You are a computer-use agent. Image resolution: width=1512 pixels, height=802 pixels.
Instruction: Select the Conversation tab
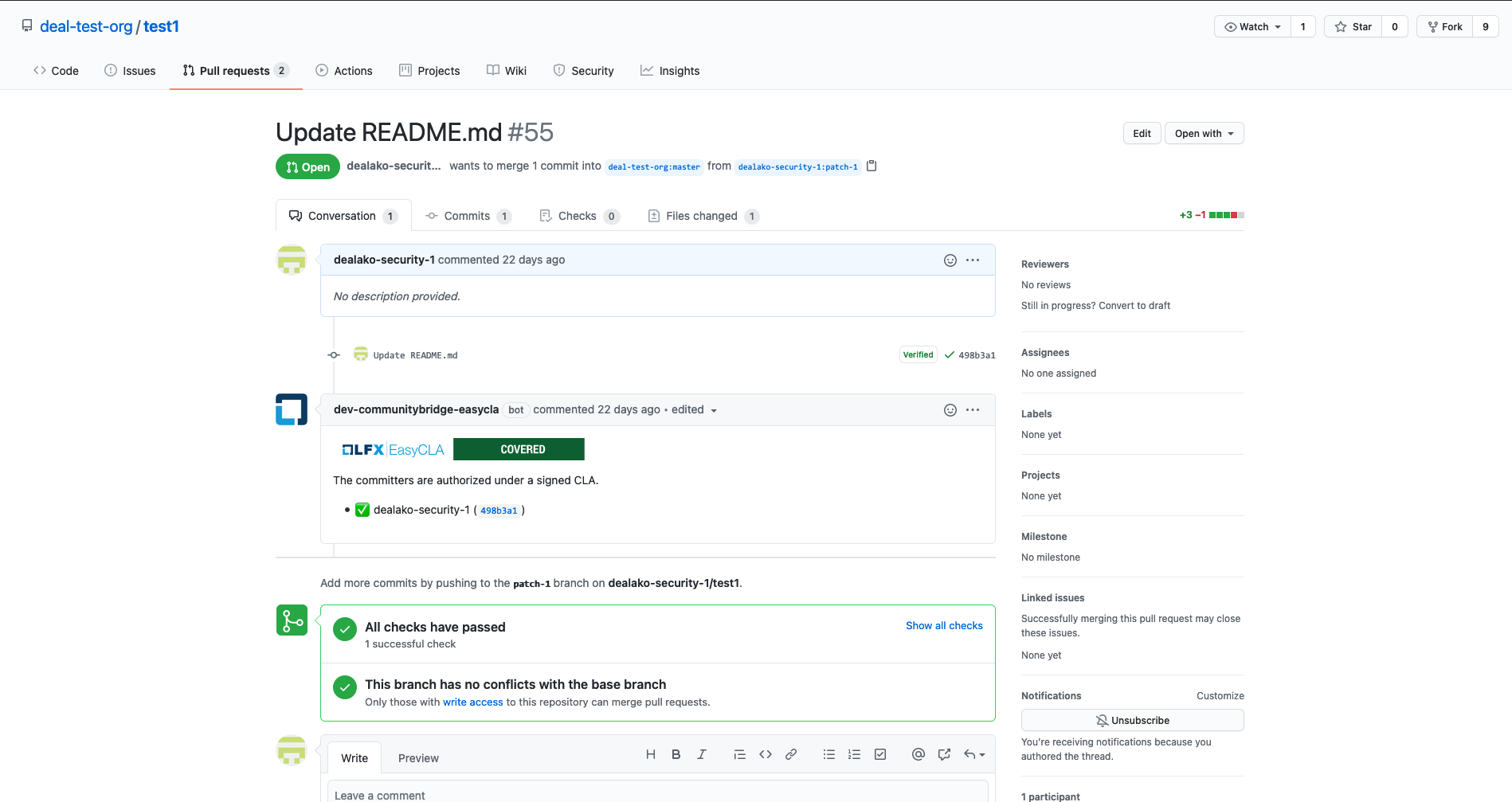[x=343, y=216]
